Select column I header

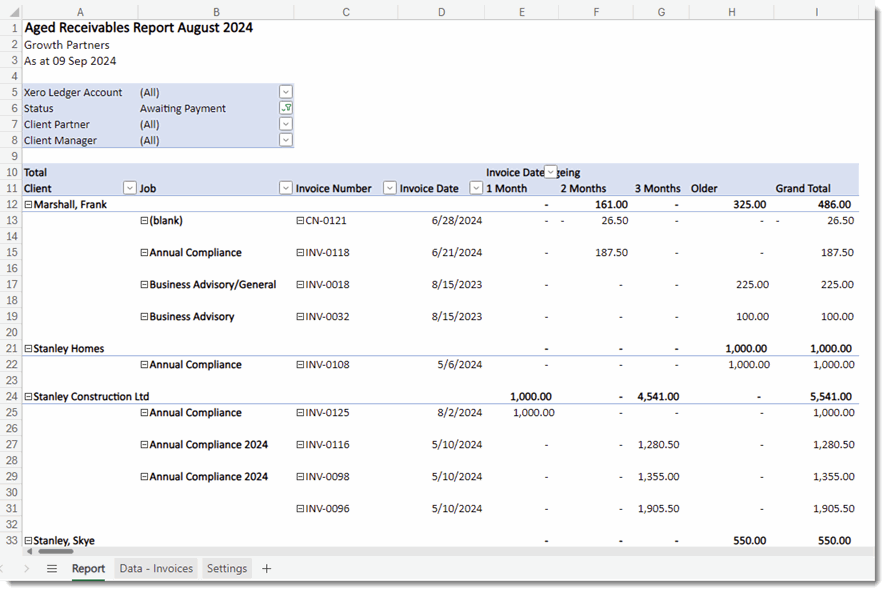(816, 12)
